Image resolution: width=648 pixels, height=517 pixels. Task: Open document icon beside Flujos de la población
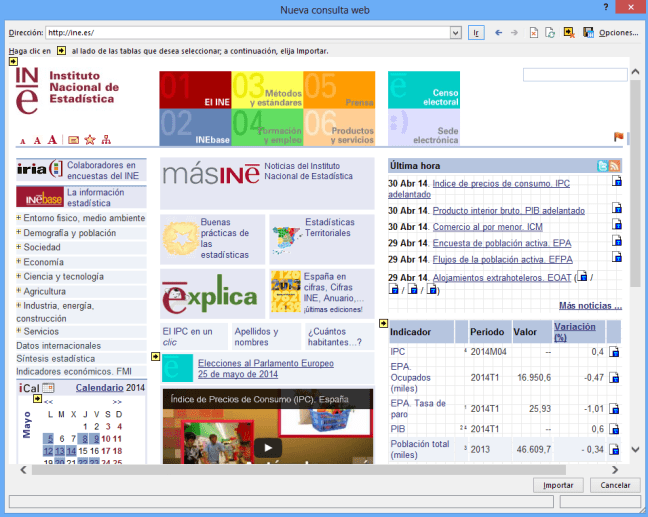point(617,257)
